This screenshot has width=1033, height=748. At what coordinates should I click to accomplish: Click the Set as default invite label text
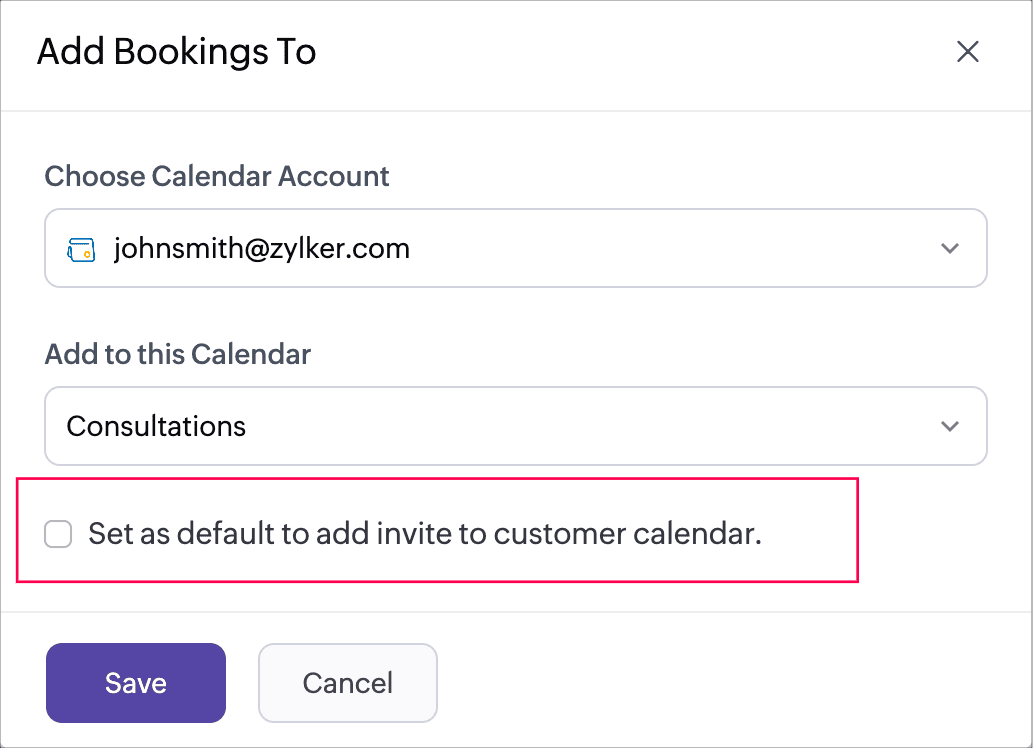coord(425,534)
